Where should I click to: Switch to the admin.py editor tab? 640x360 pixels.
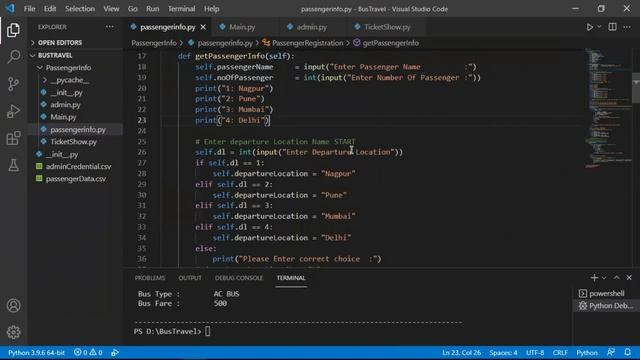[312, 27]
